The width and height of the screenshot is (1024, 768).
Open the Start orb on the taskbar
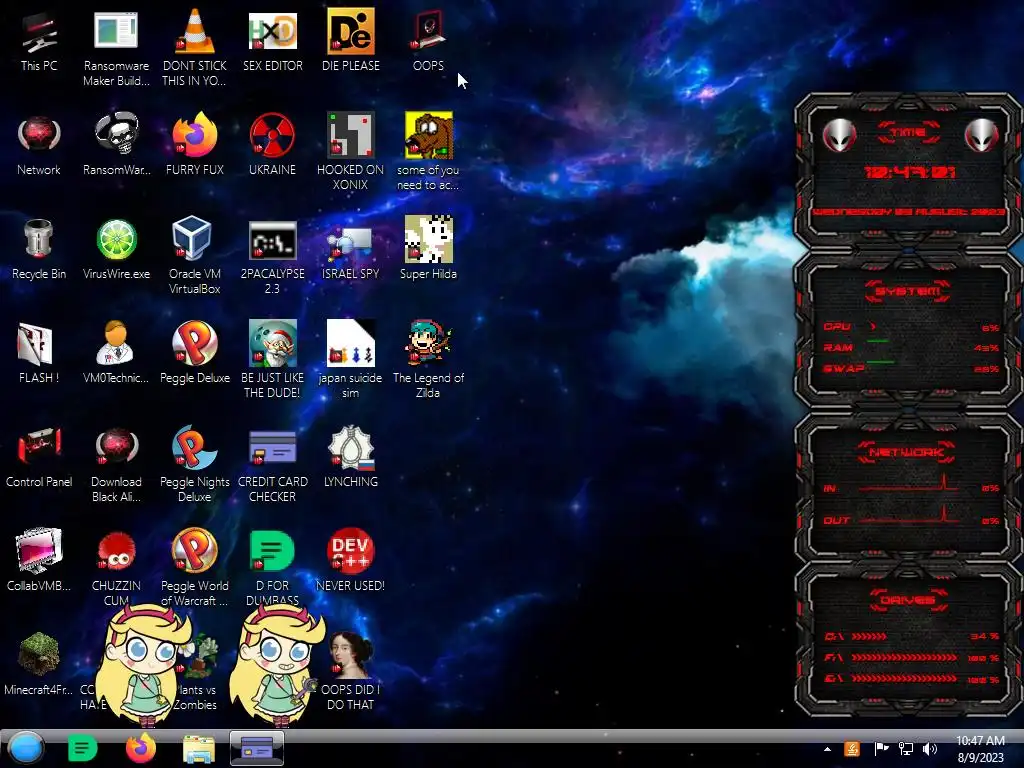[26, 748]
